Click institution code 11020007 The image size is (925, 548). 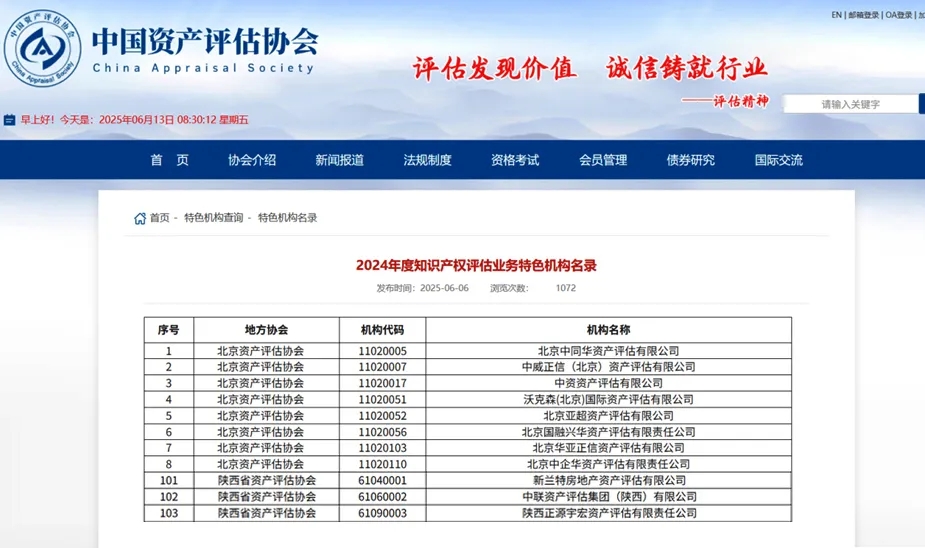[382, 367]
